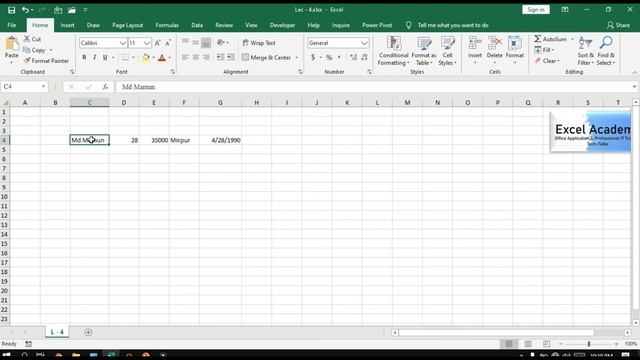The image size is (640, 360).
Task: Increase font size with the larger A
Action: pyautogui.click(x=158, y=43)
